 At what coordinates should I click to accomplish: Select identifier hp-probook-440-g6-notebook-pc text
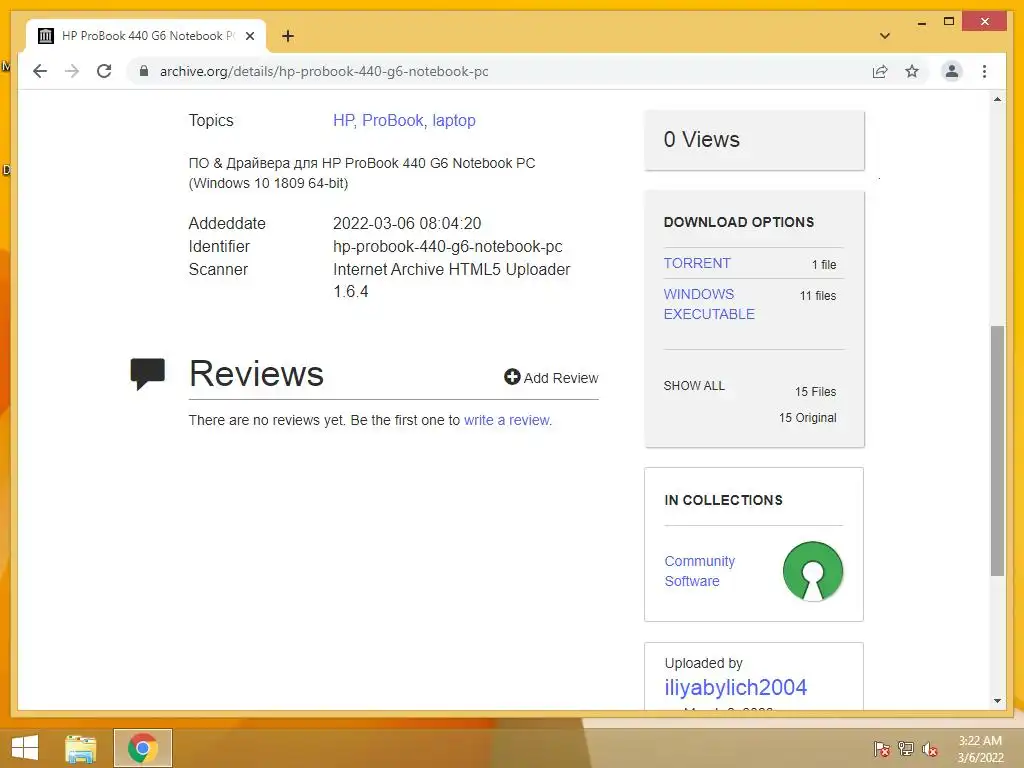point(447,246)
